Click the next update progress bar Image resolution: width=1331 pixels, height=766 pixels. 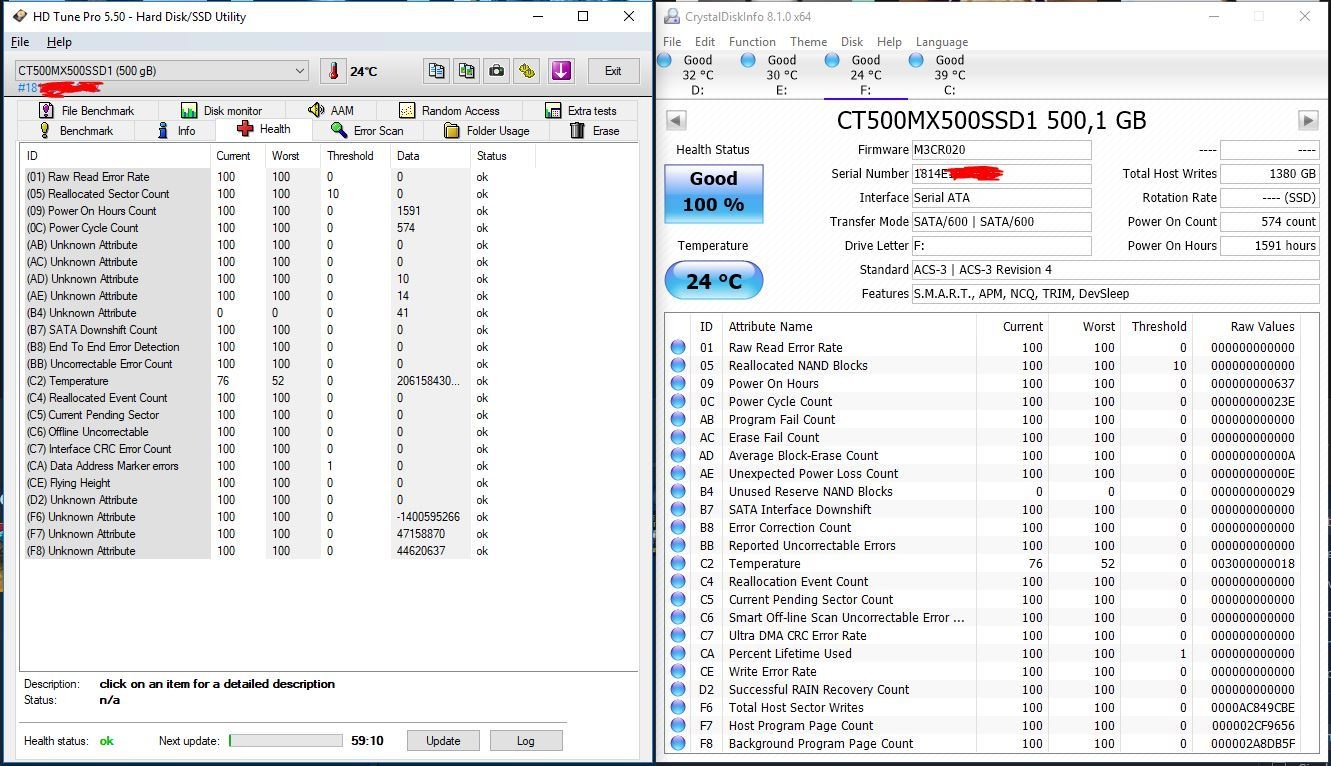pos(286,741)
